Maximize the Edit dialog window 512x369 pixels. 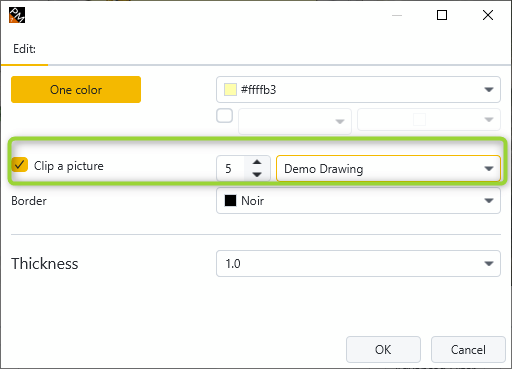coord(442,15)
